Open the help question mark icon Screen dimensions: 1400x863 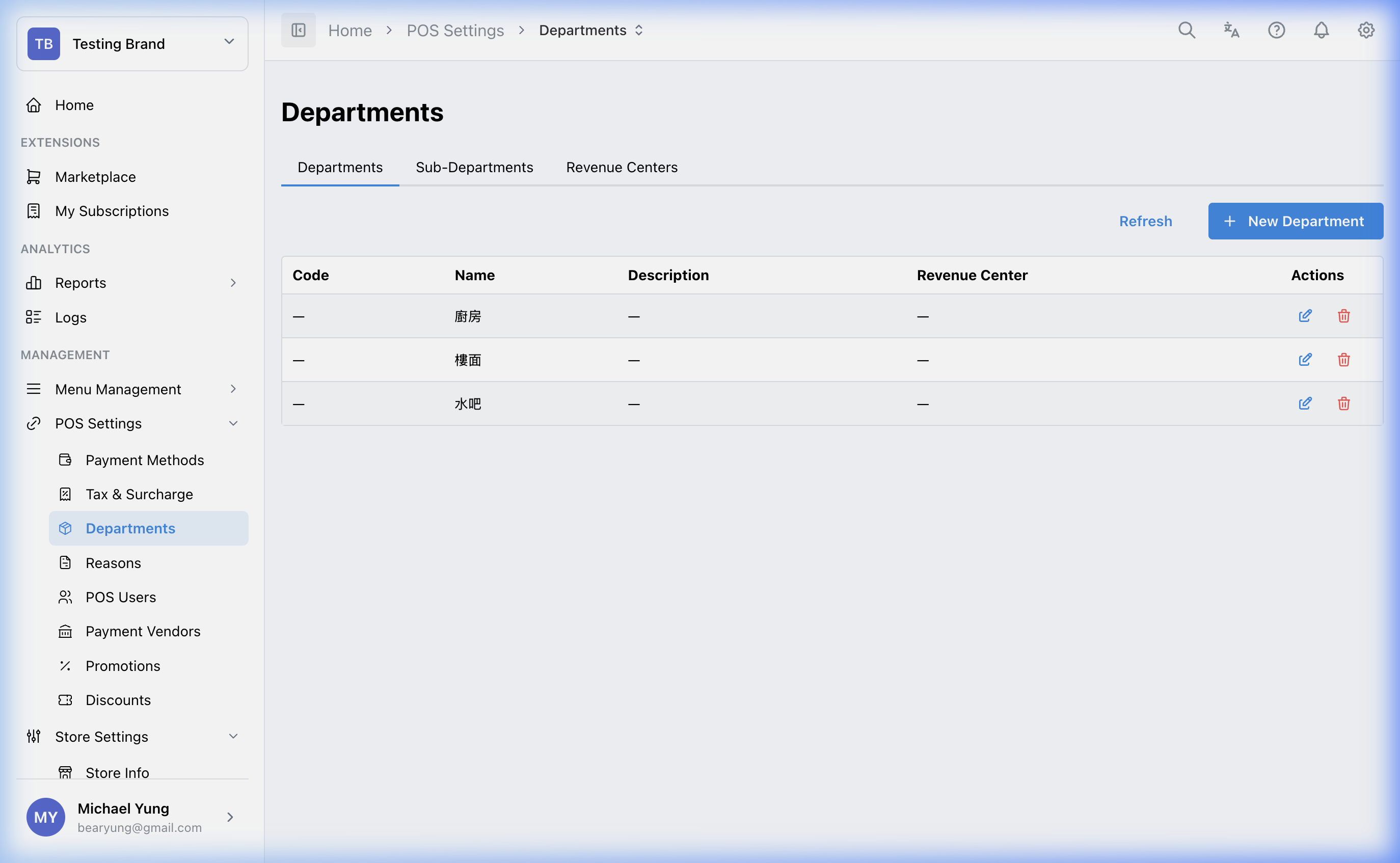[1276, 30]
